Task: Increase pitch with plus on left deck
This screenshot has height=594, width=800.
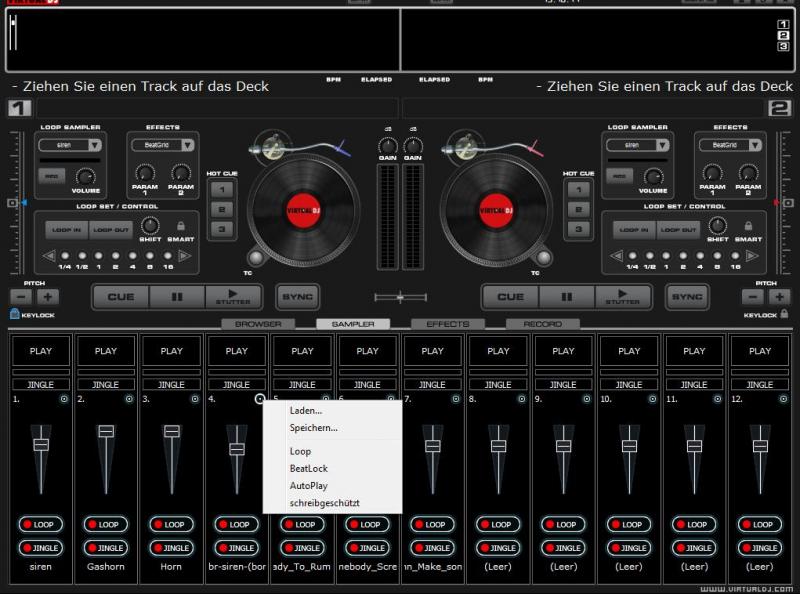Action: pyautogui.click(x=47, y=296)
